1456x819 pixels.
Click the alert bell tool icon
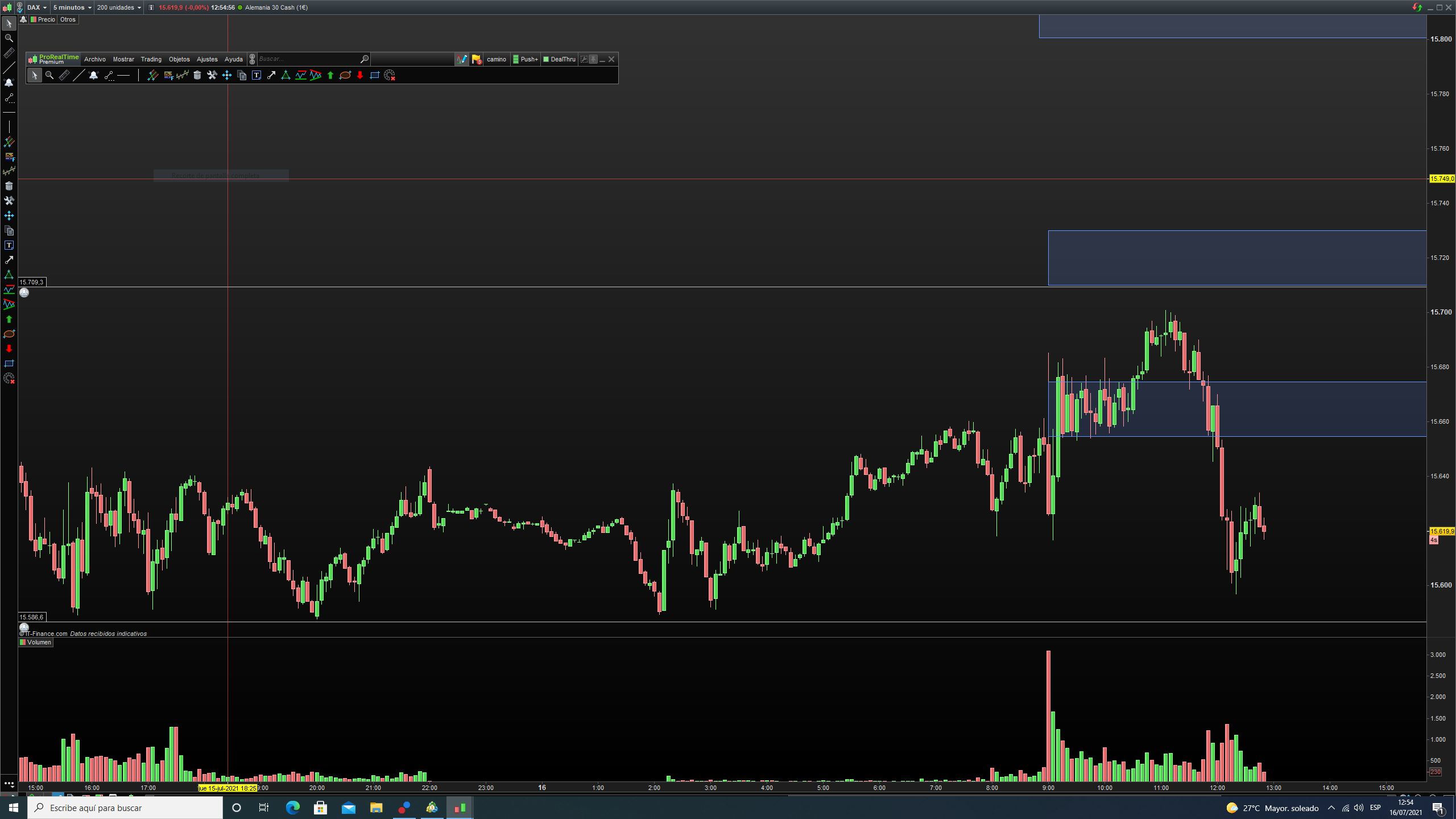(94, 75)
